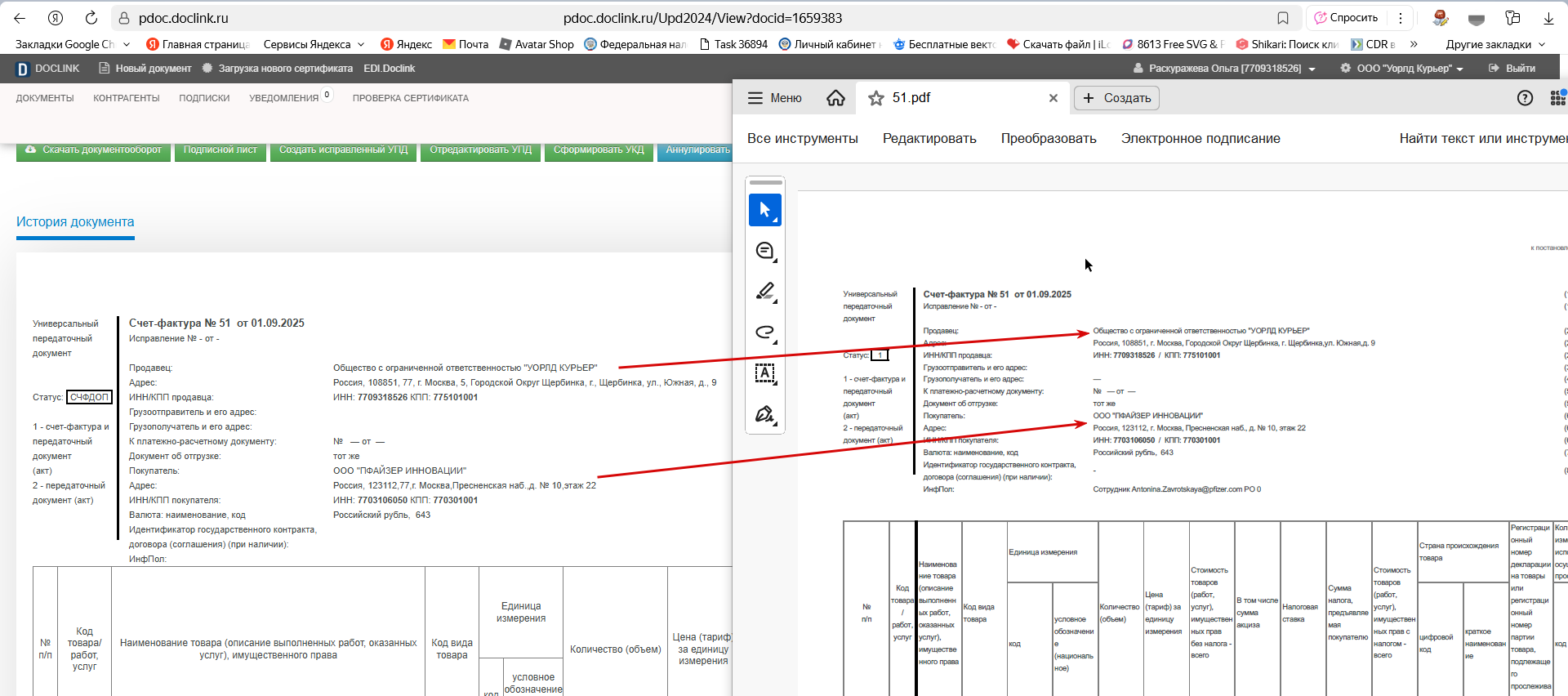1568x696 pixels.
Task: Open the ПОДПИСКИ tab
Action: point(204,98)
